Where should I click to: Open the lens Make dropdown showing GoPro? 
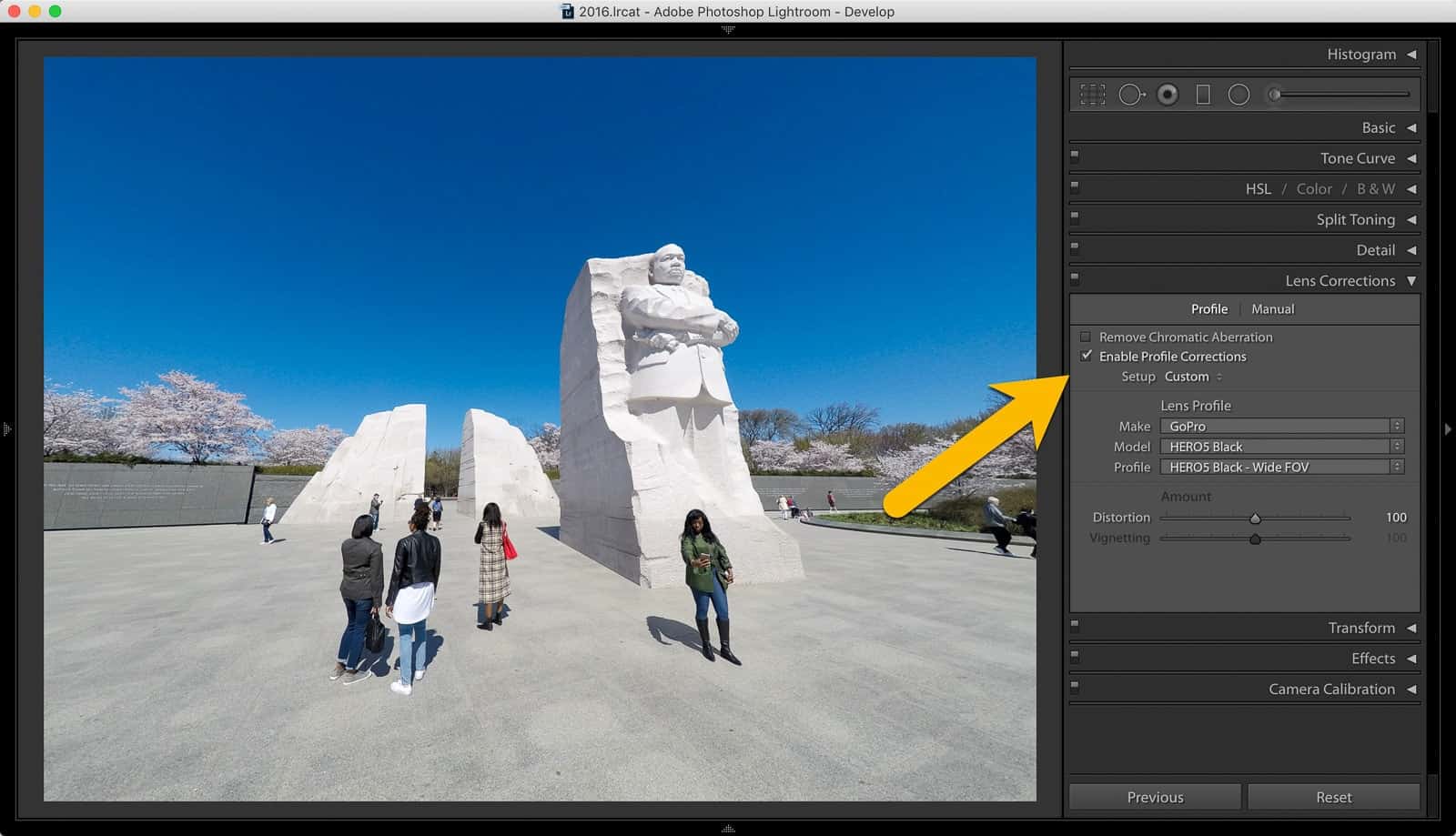pyautogui.click(x=1282, y=426)
